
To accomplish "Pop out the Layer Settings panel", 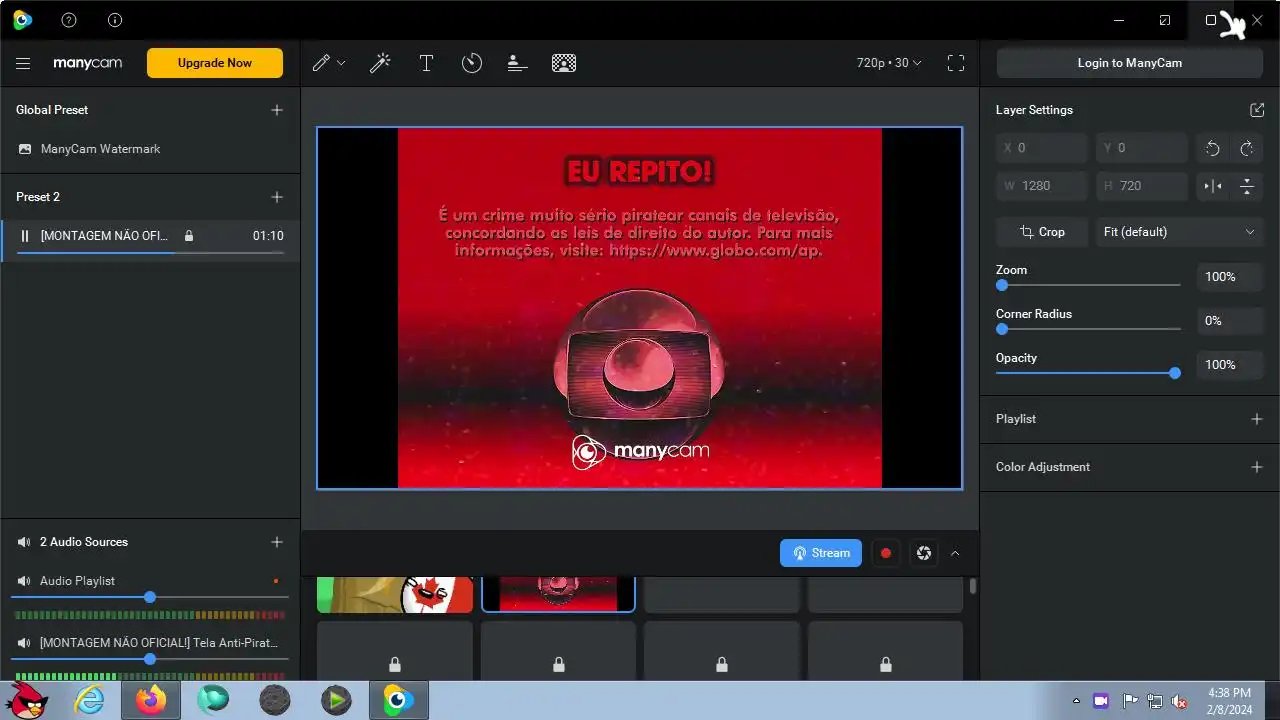I will pyautogui.click(x=1257, y=110).
